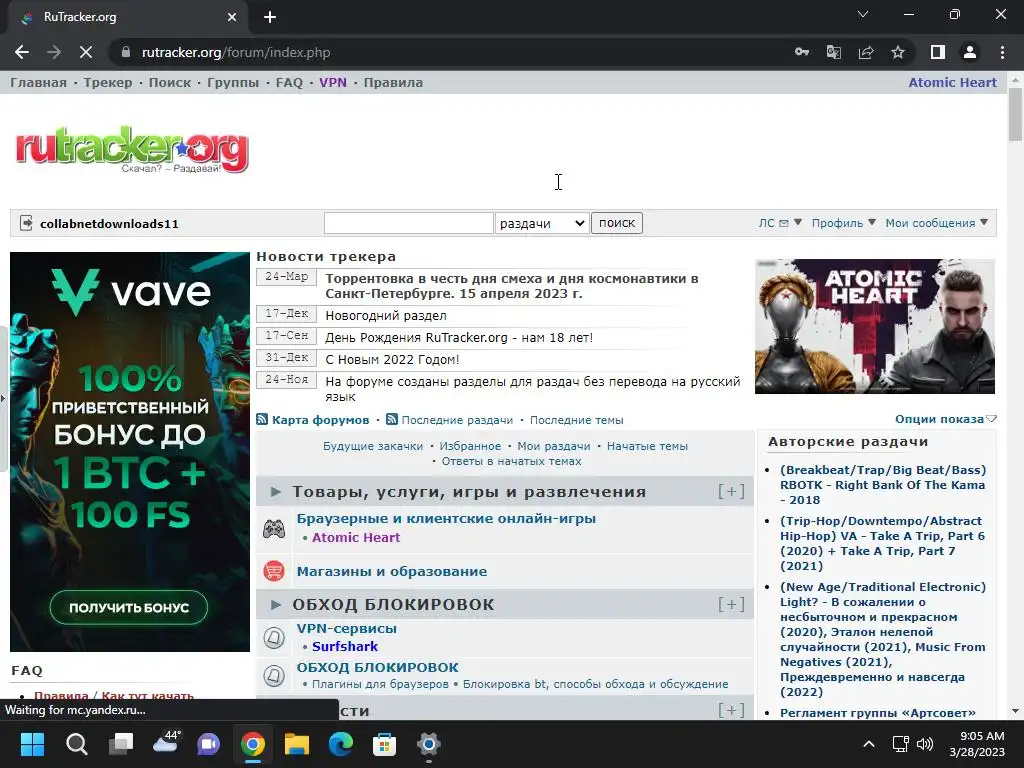Click ПОЛУЧИТЬ БОНУС on the vave banner
Image resolution: width=1024 pixels, height=768 pixels.
point(129,607)
